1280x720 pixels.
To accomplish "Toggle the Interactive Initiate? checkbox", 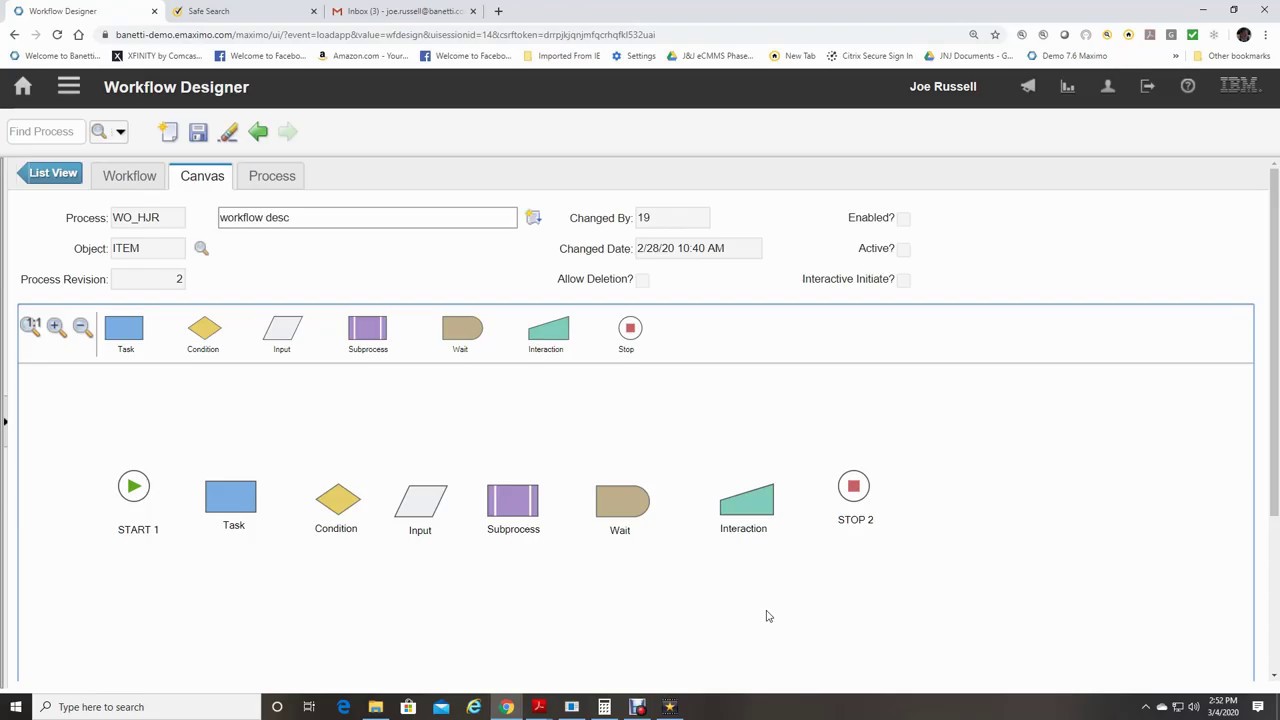I will click(x=904, y=280).
